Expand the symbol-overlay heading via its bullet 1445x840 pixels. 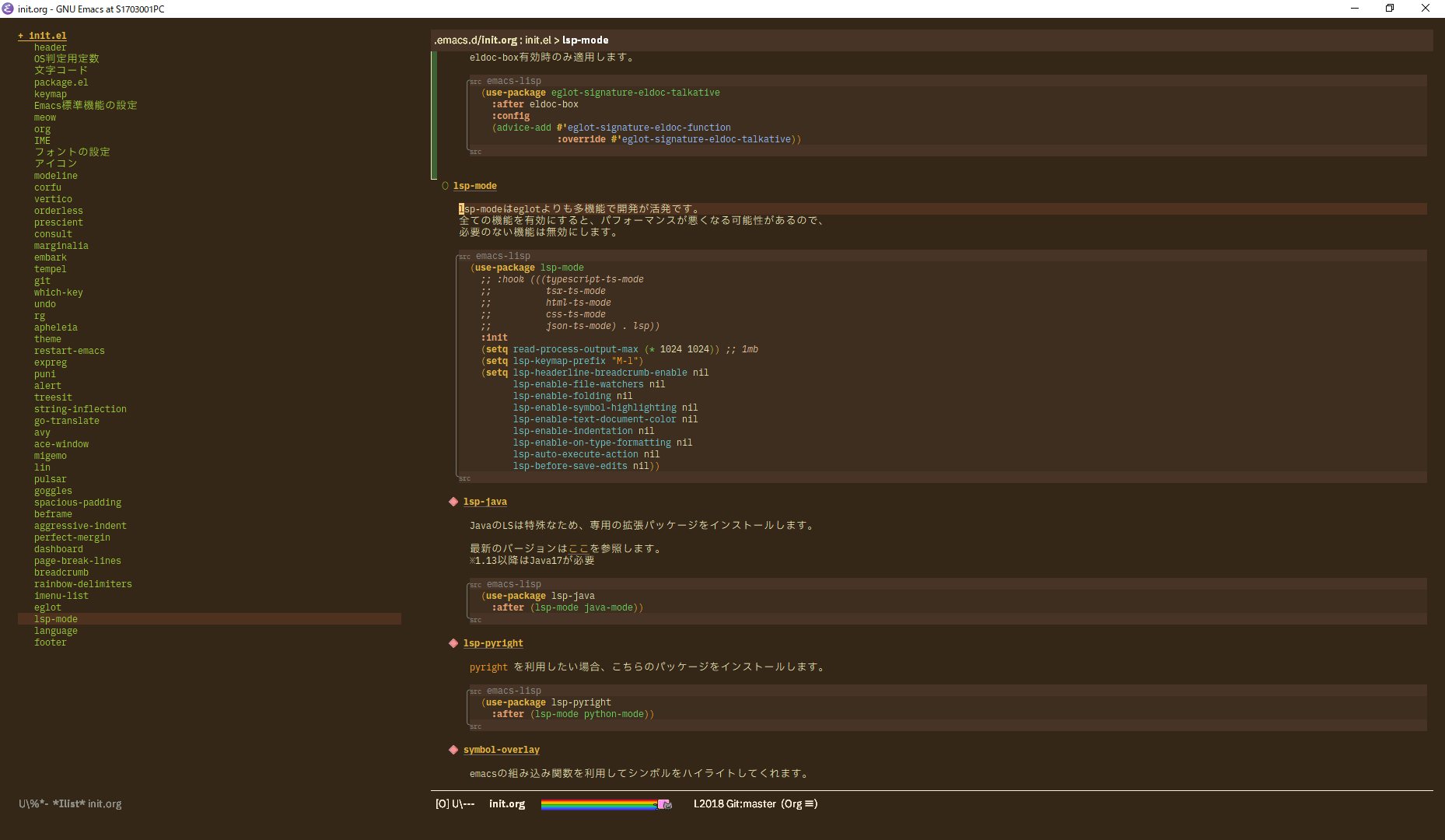(453, 749)
